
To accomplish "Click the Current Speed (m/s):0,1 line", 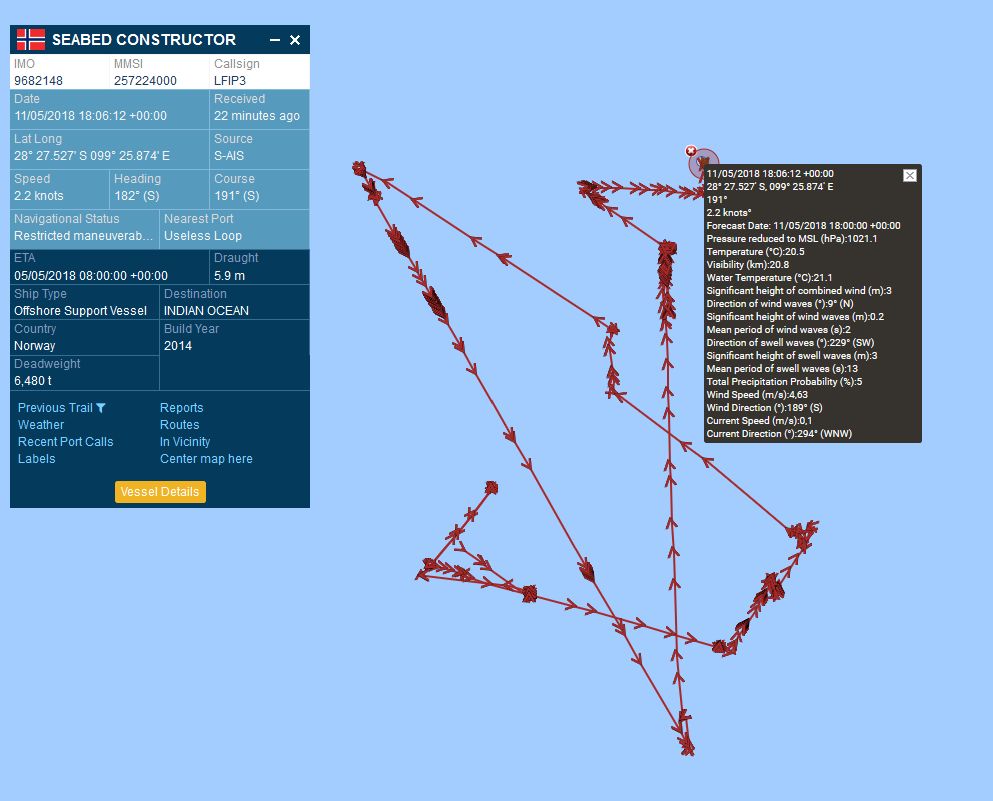I will (759, 420).
